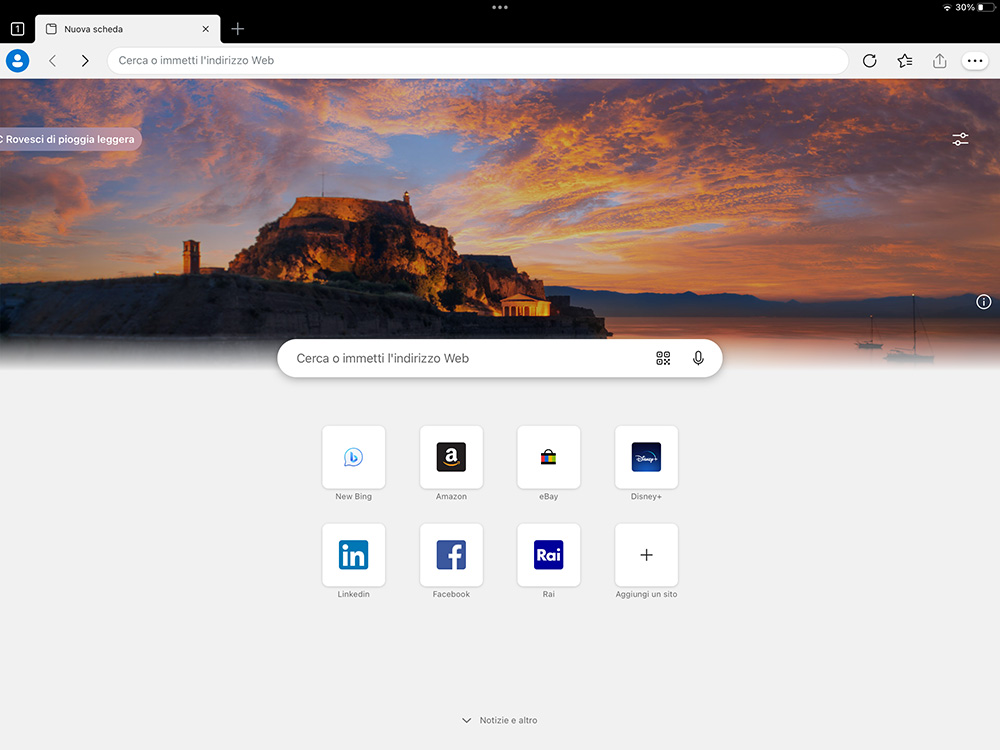Open the browser profile avatar
This screenshot has width=1000, height=750.
[17, 60]
